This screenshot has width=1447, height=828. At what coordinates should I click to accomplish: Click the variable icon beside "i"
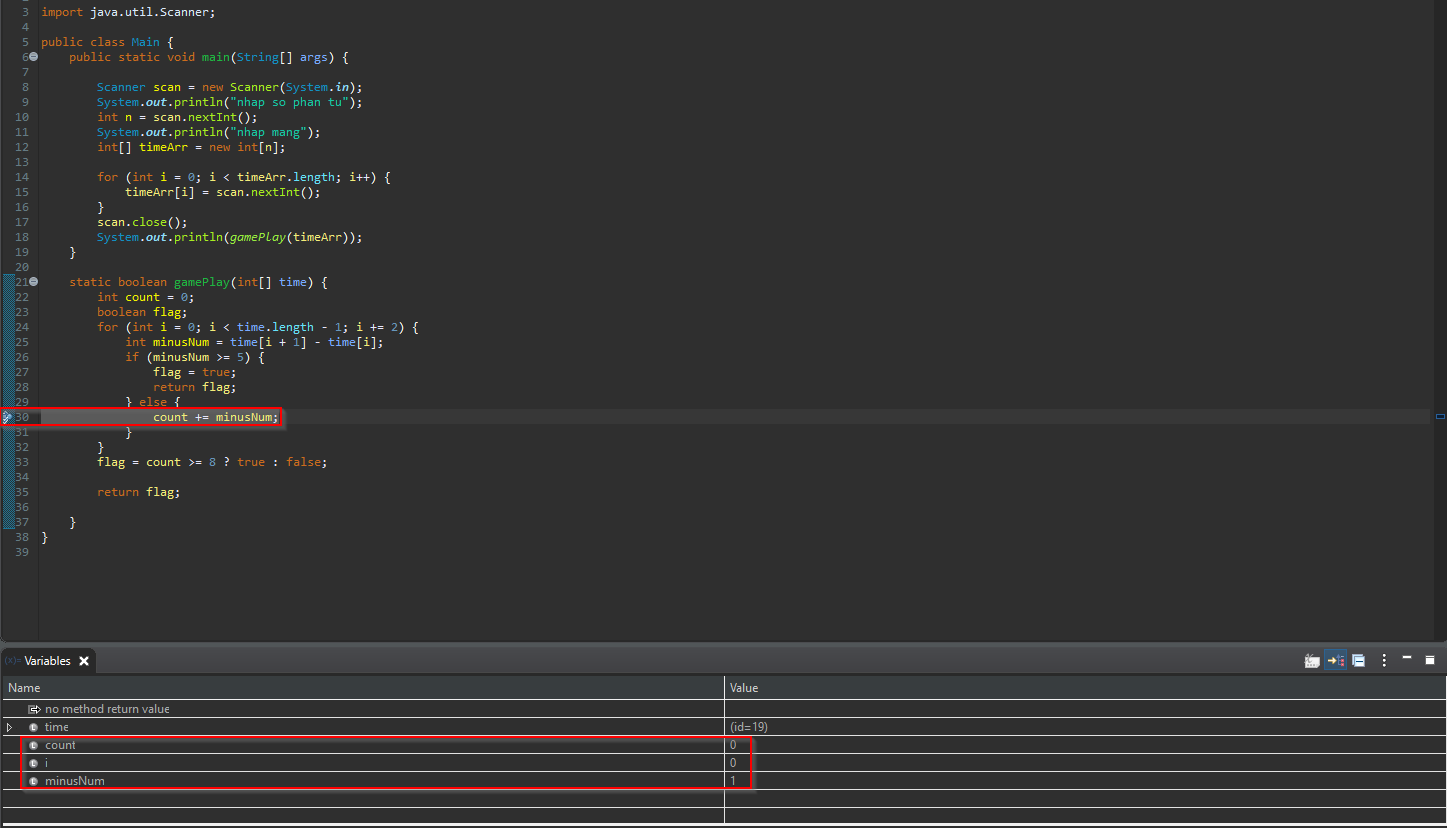coord(33,762)
